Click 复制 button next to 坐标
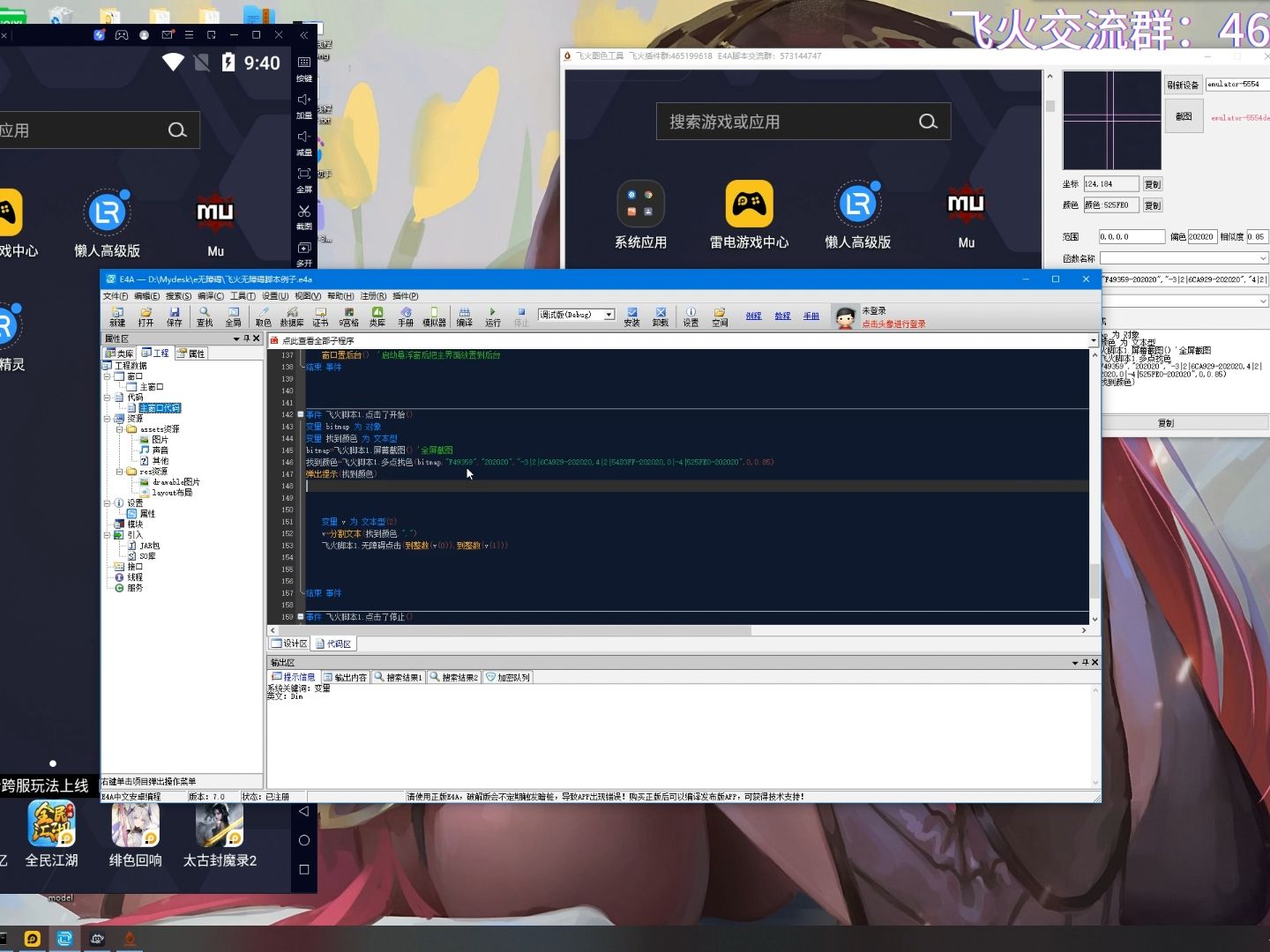This screenshot has height=952, width=1270. coord(1153,184)
